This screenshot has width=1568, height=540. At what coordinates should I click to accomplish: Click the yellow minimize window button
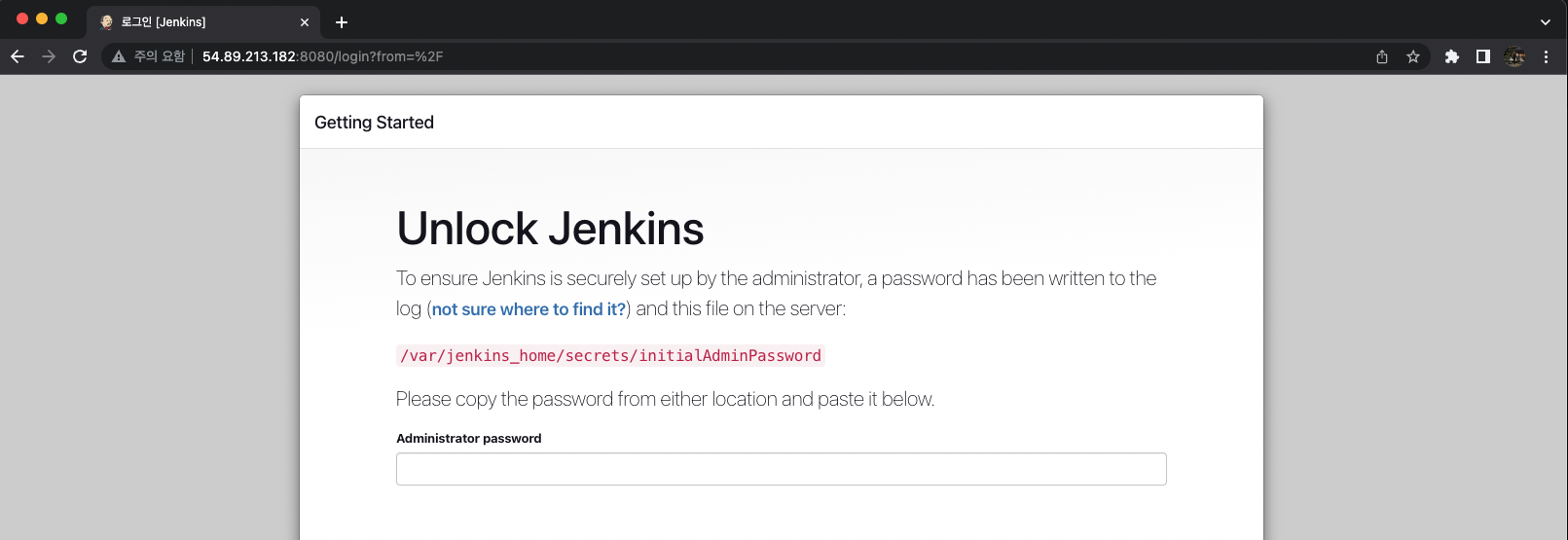click(x=42, y=18)
